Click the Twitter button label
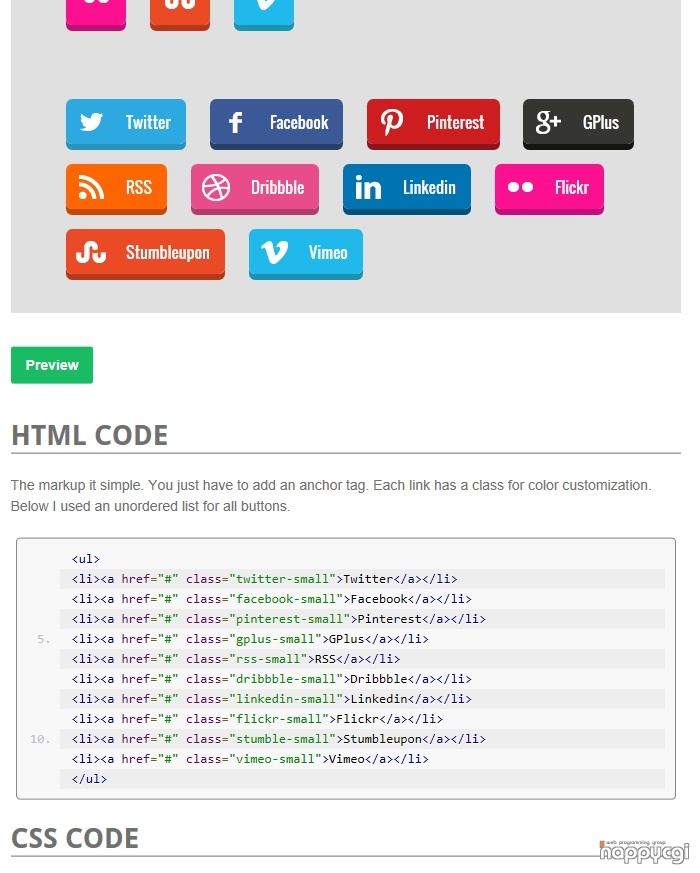This screenshot has width=700, height=873. click(148, 122)
